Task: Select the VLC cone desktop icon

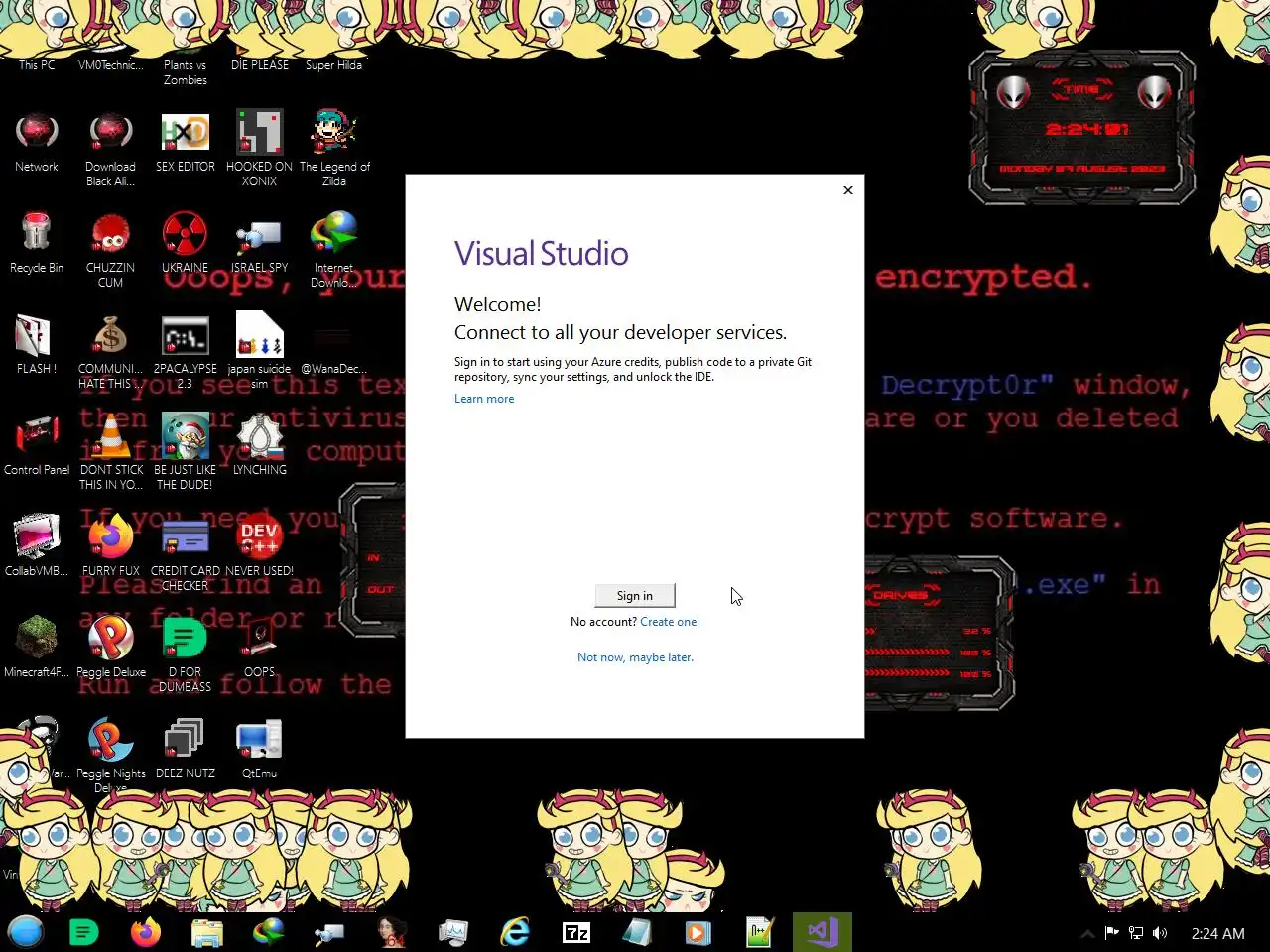Action: [x=110, y=452]
